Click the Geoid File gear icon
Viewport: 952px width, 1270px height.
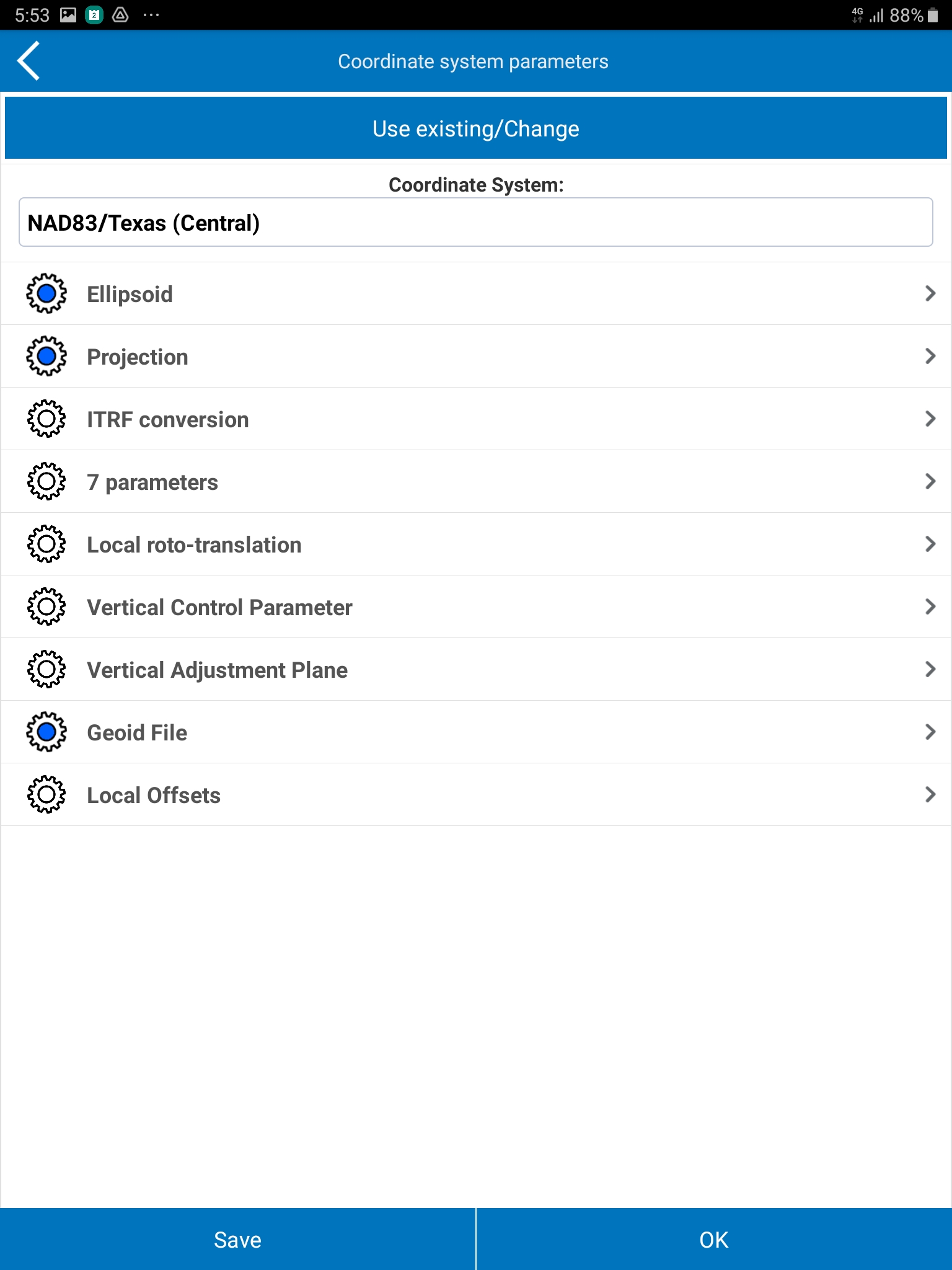click(46, 732)
